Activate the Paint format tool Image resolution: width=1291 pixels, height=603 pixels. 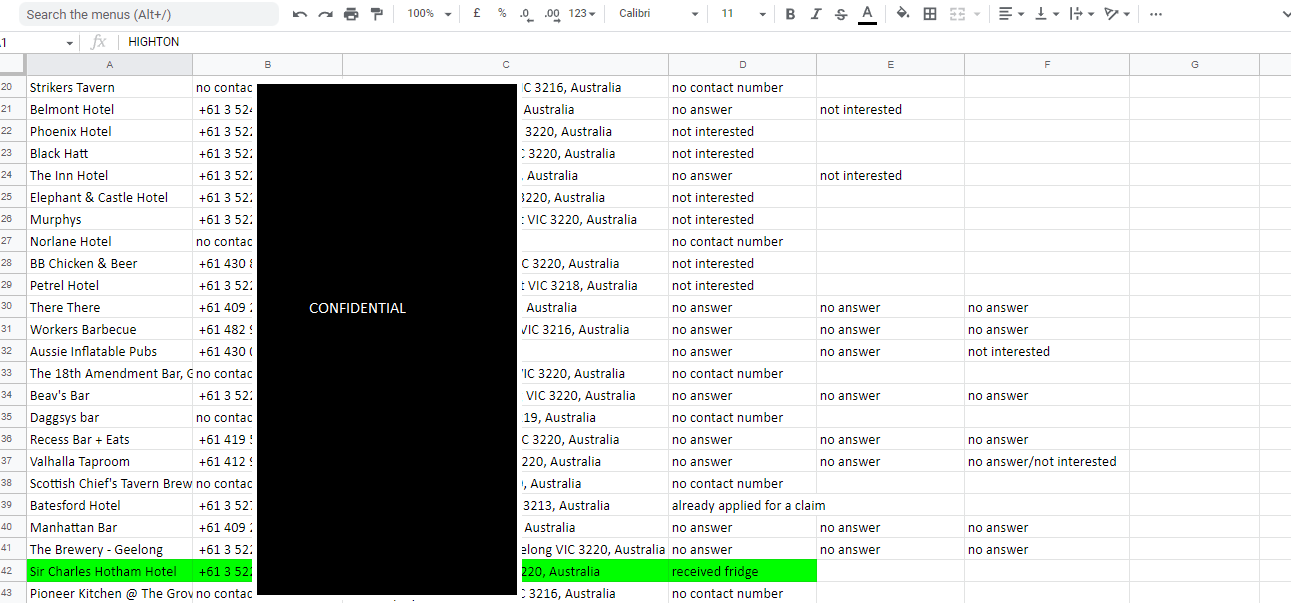377,14
